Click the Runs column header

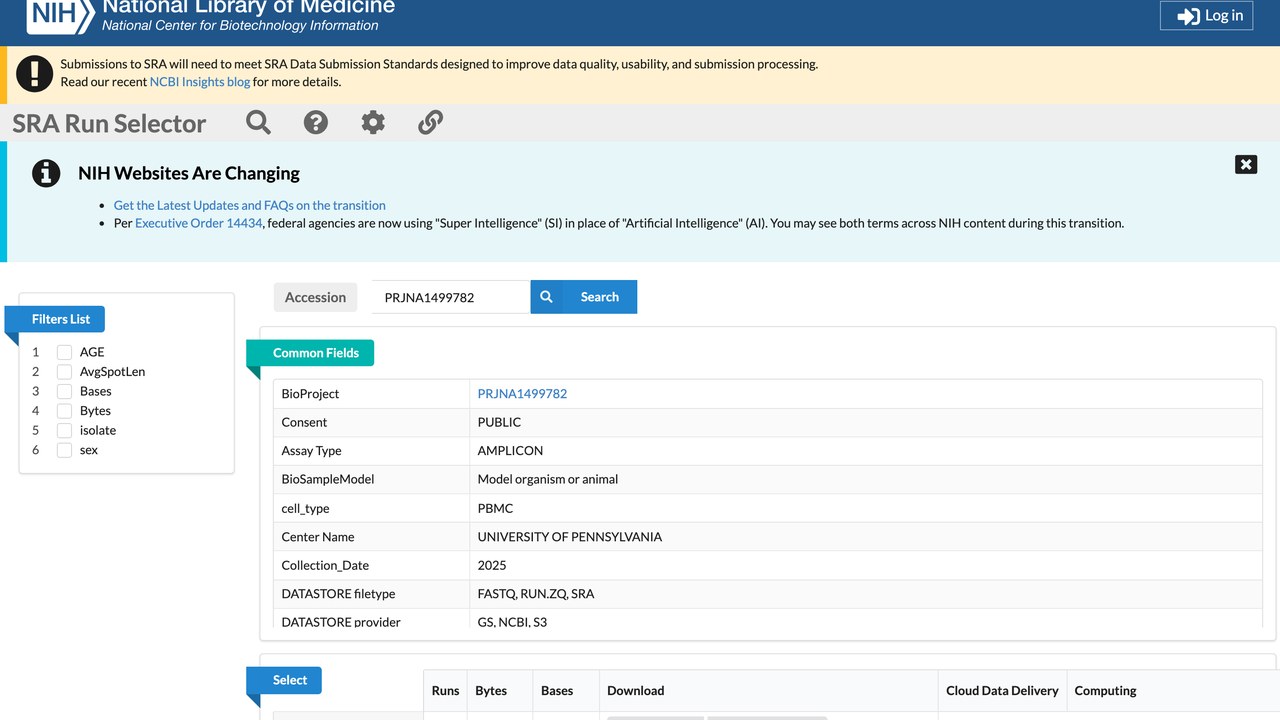point(446,691)
